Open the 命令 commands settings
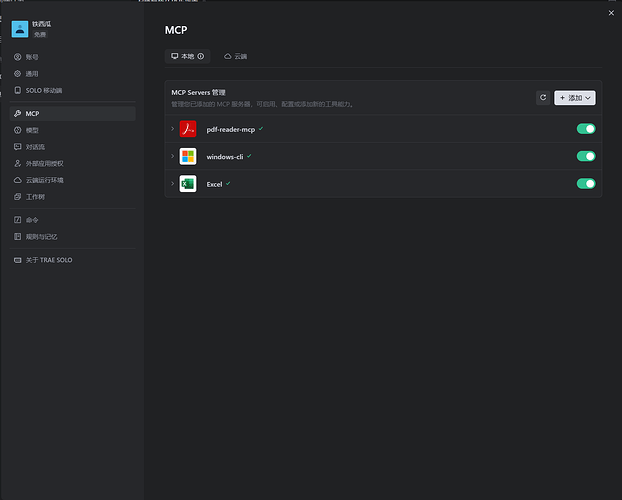The width and height of the screenshot is (622, 500). click(73, 220)
